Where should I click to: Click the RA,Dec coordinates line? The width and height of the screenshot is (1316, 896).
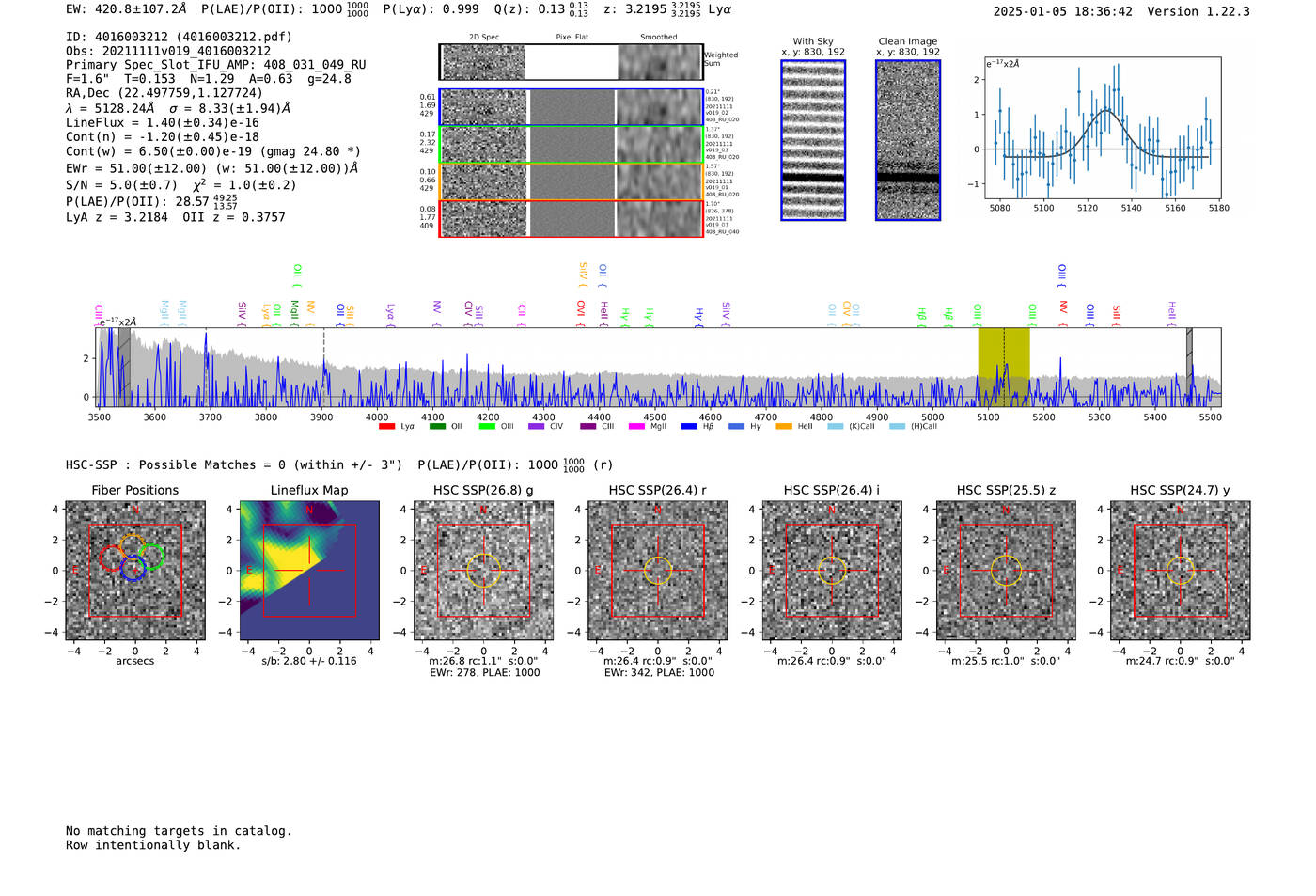click(164, 93)
